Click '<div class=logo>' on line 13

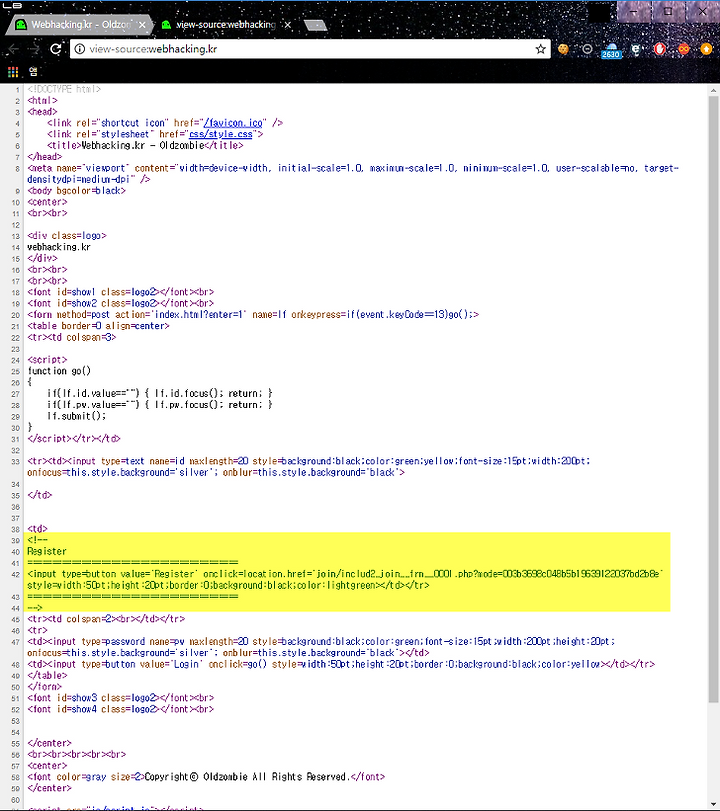pos(67,236)
